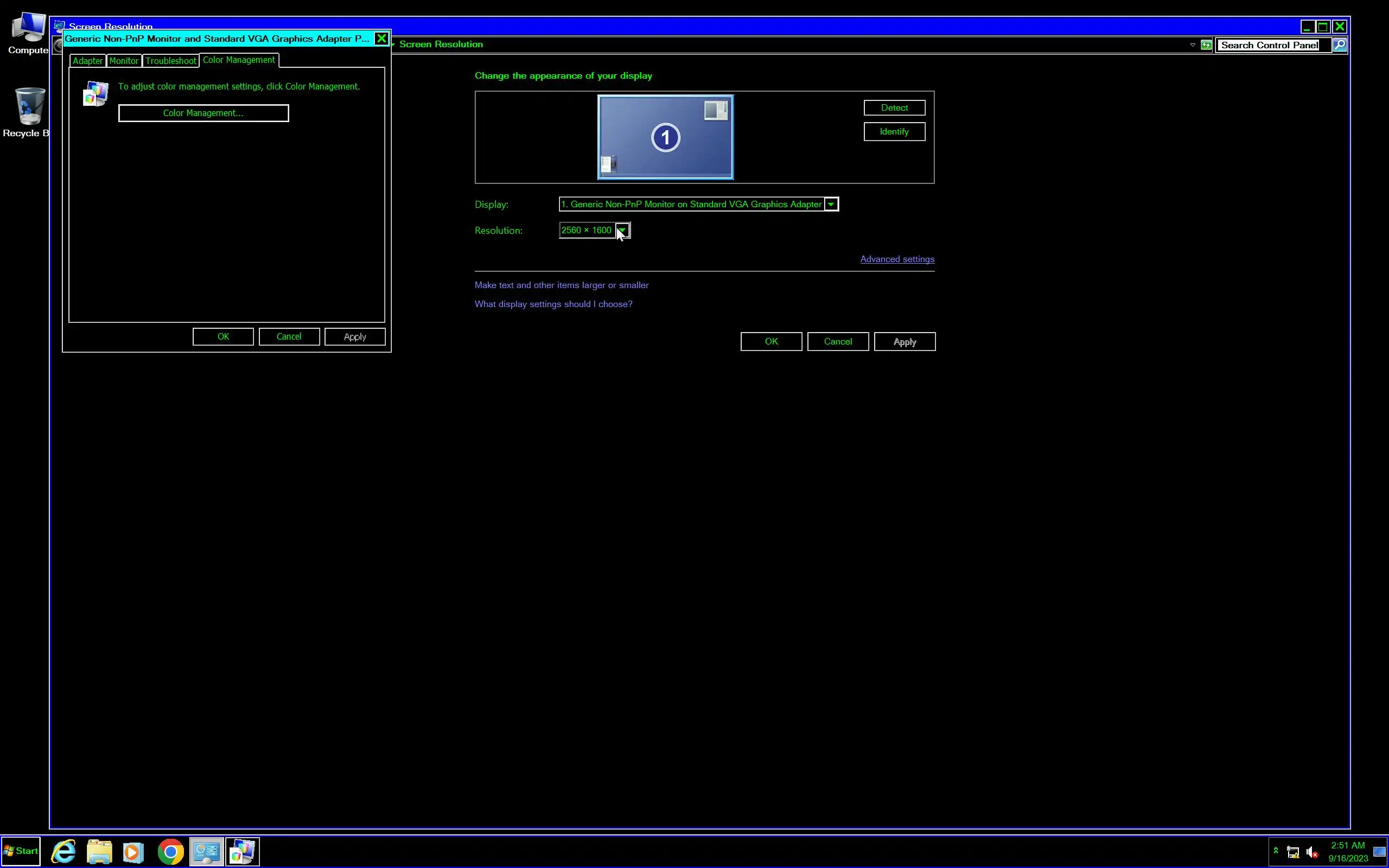Switch to the Adapter tab

(87, 61)
